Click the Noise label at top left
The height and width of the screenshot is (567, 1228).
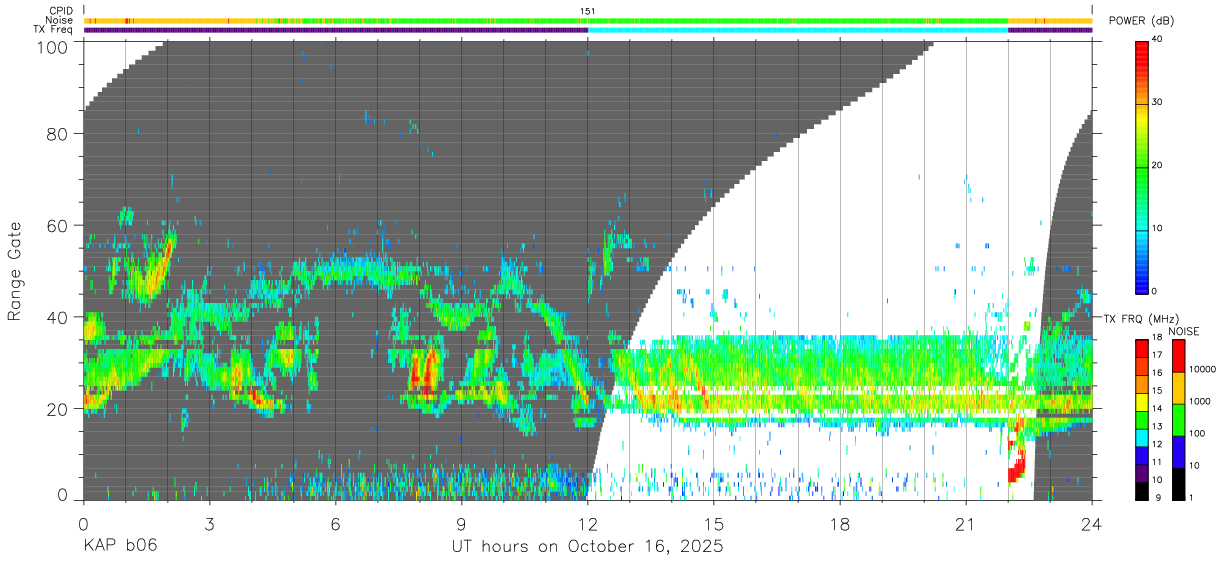(x=60, y=20)
